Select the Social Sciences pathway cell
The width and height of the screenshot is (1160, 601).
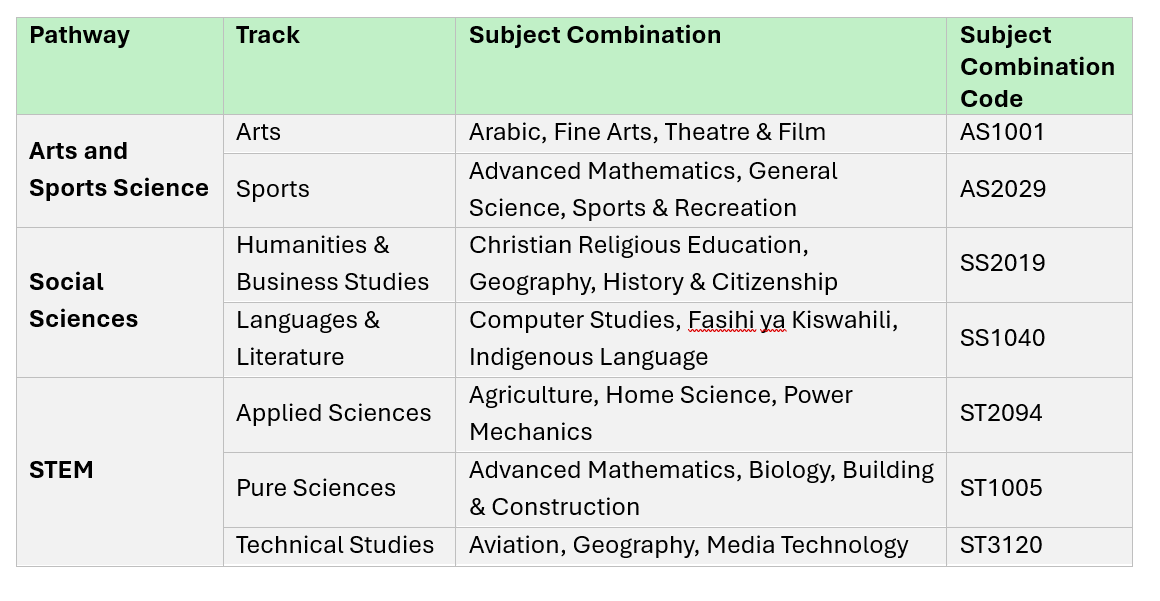coord(120,303)
